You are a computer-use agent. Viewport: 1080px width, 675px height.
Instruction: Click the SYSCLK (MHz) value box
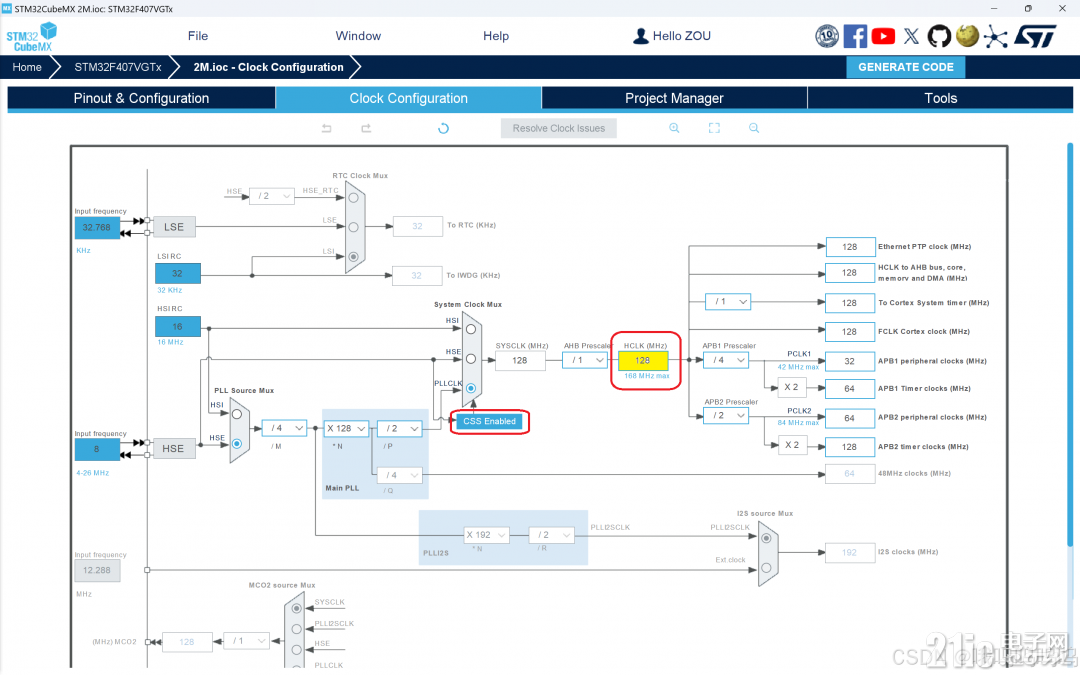point(520,360)
